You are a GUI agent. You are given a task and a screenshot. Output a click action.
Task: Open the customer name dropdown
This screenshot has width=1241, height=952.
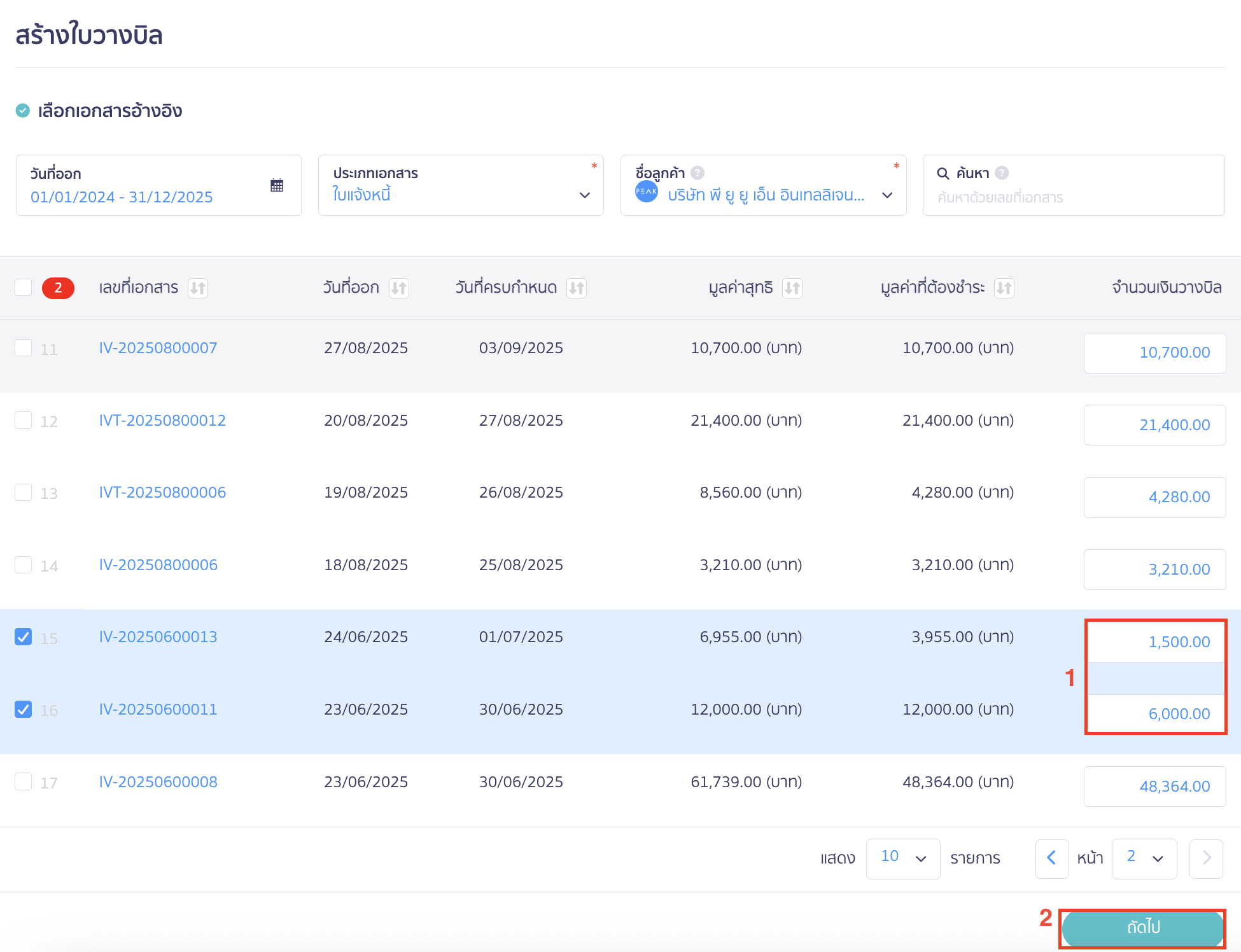point(887,195)
